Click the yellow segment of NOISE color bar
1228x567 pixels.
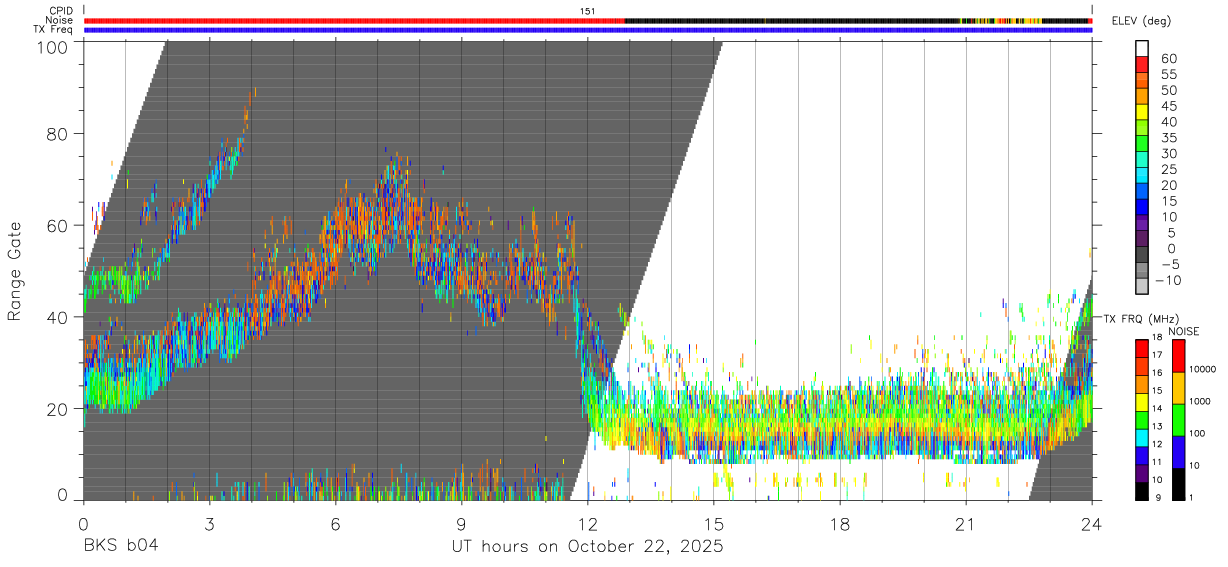(x=1178, y=388)
